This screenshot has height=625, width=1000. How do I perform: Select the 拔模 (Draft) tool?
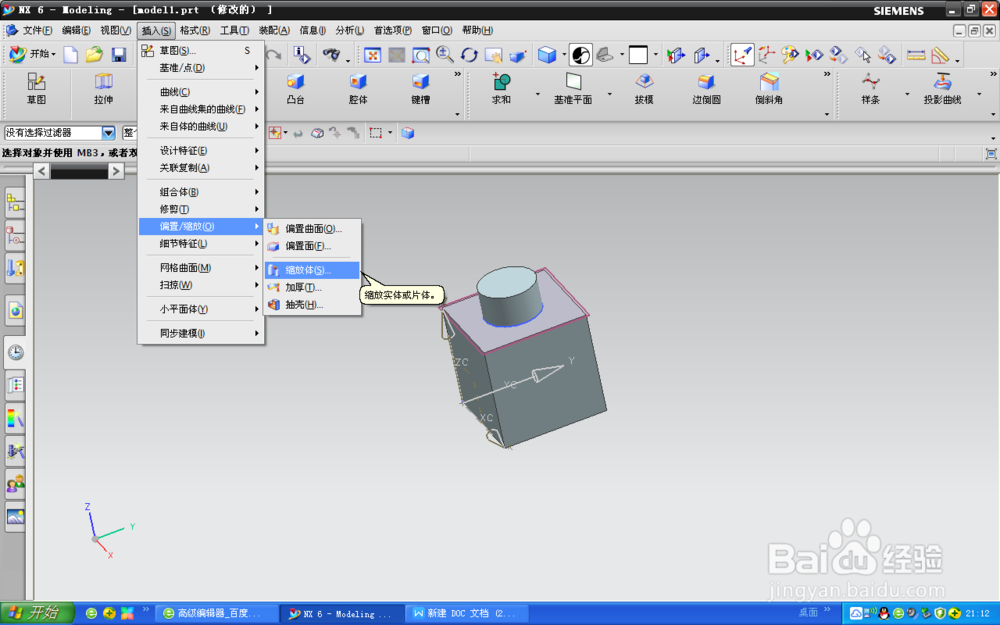[x=643, y=80]
